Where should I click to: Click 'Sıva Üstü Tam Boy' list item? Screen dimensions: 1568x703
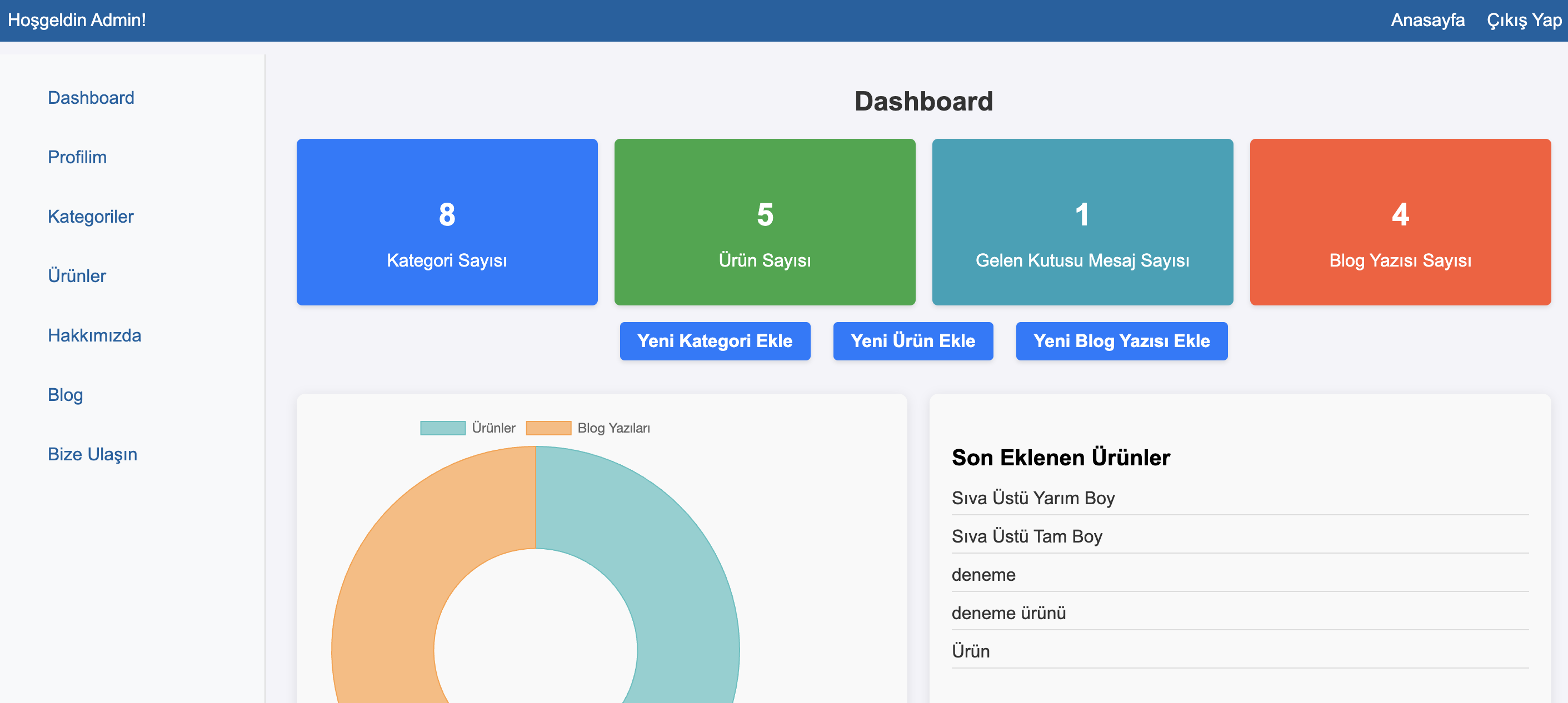1240,536
